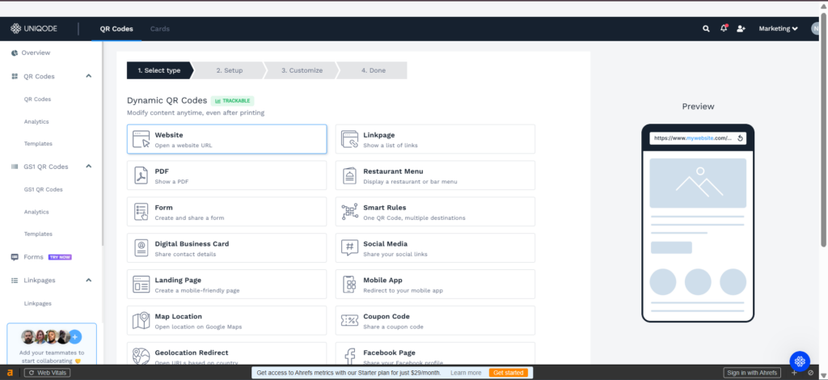Click the reload icon in preview

click(740, 138)
